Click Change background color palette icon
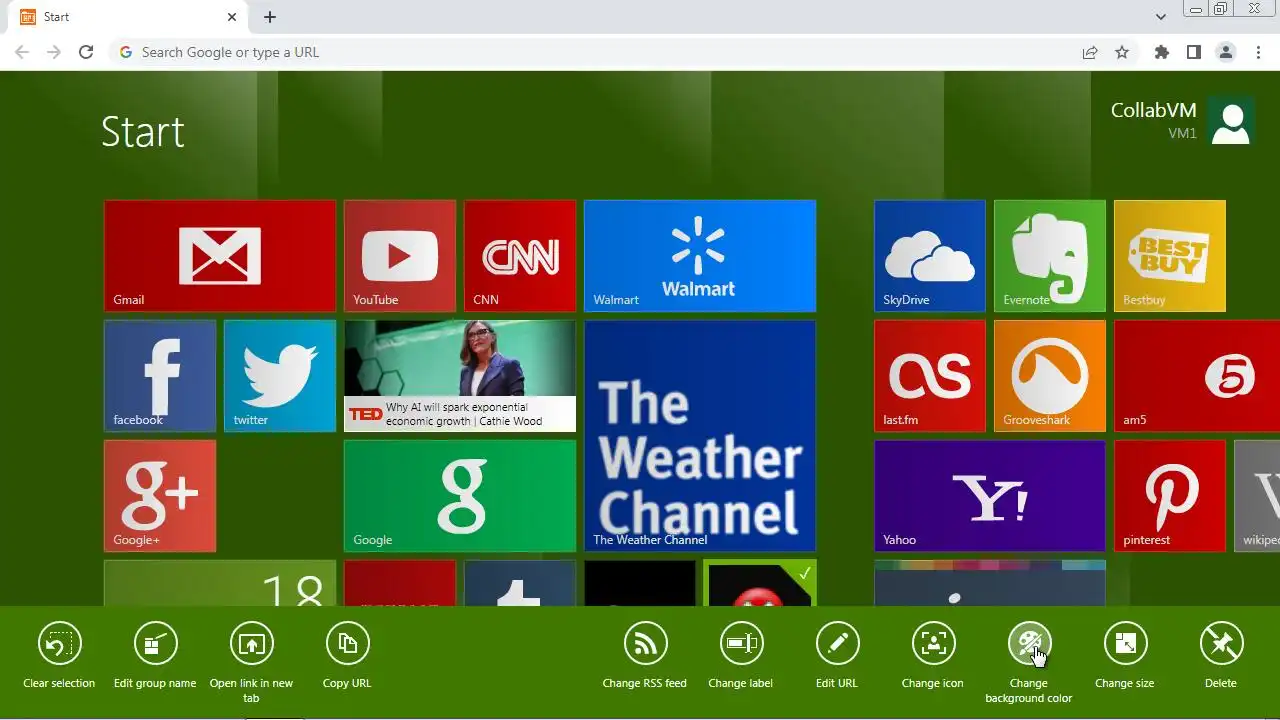This screenshot has width=1280, height=720. coord(1029,644)
